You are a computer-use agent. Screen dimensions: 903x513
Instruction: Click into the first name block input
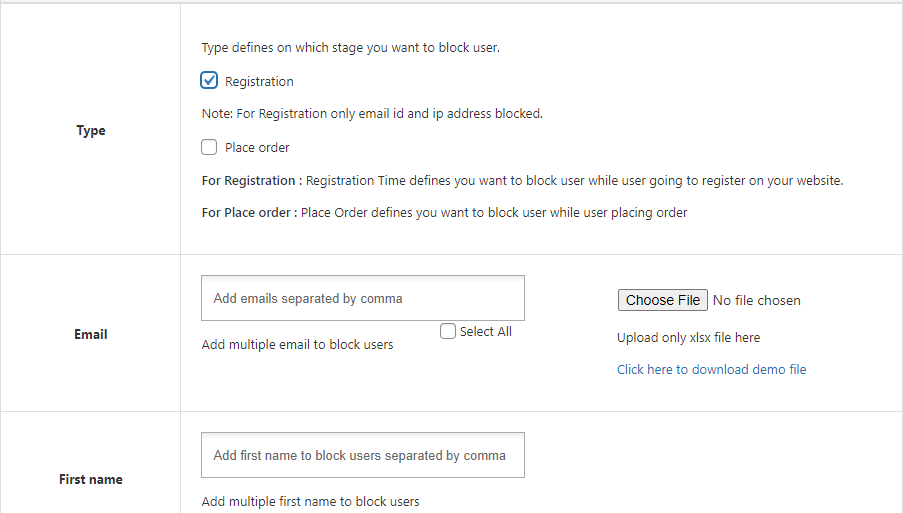[x=363, y=455]
